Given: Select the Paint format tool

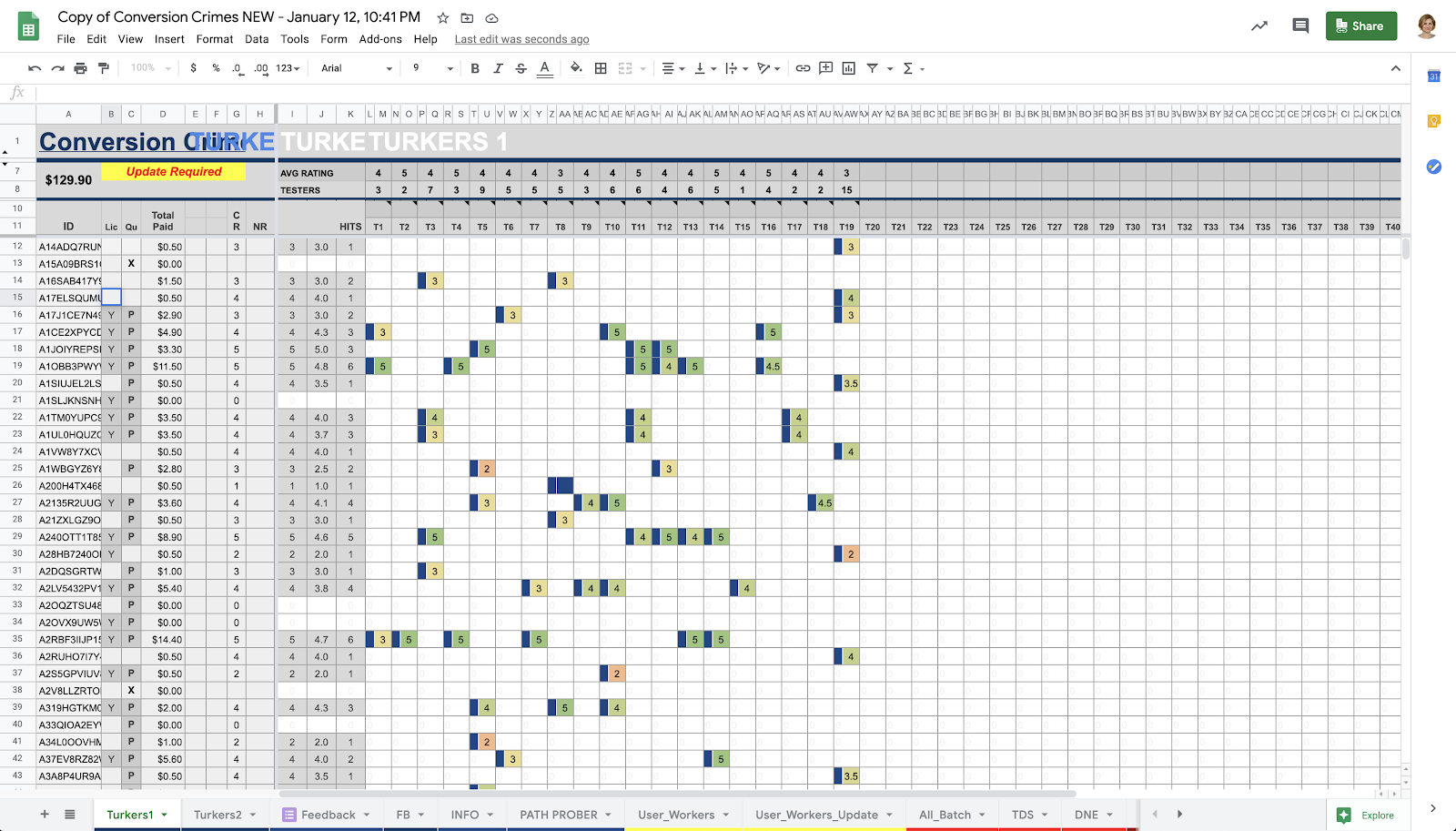Looking at the screenshot, I should click(x=104, y=68).
